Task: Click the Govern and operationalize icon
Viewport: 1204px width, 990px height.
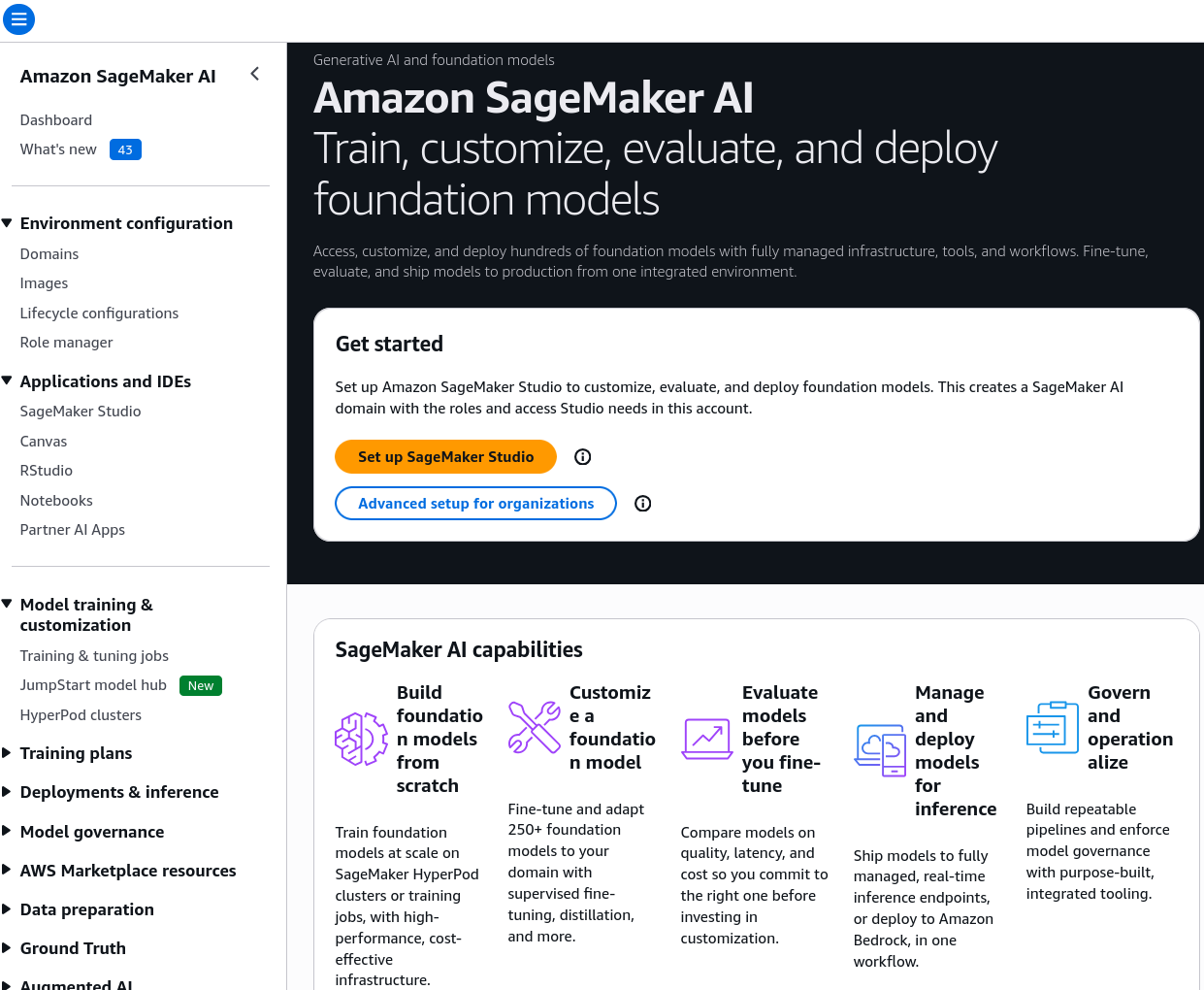Action: tap(1053, 728)
